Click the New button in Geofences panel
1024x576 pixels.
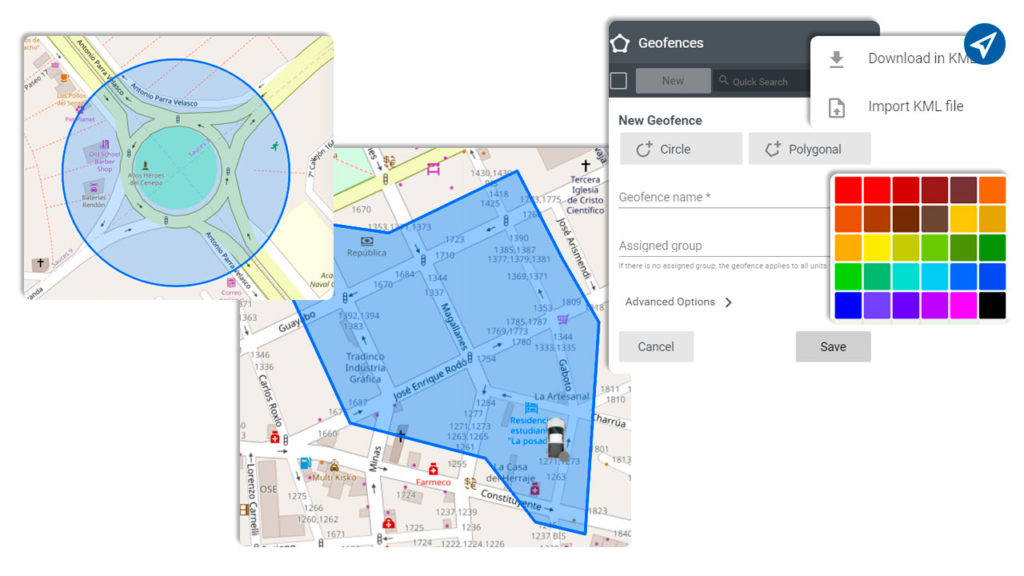point(673,81)
